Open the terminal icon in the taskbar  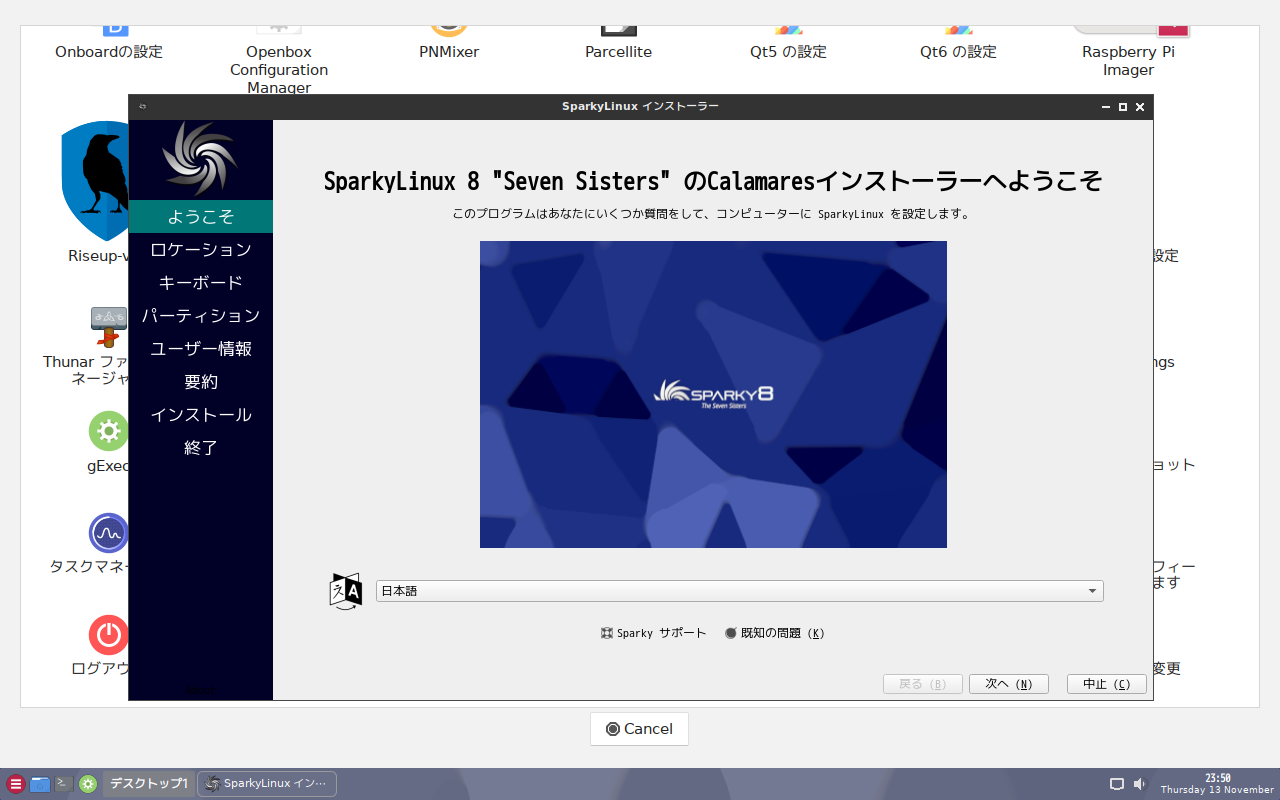(63, 784)
